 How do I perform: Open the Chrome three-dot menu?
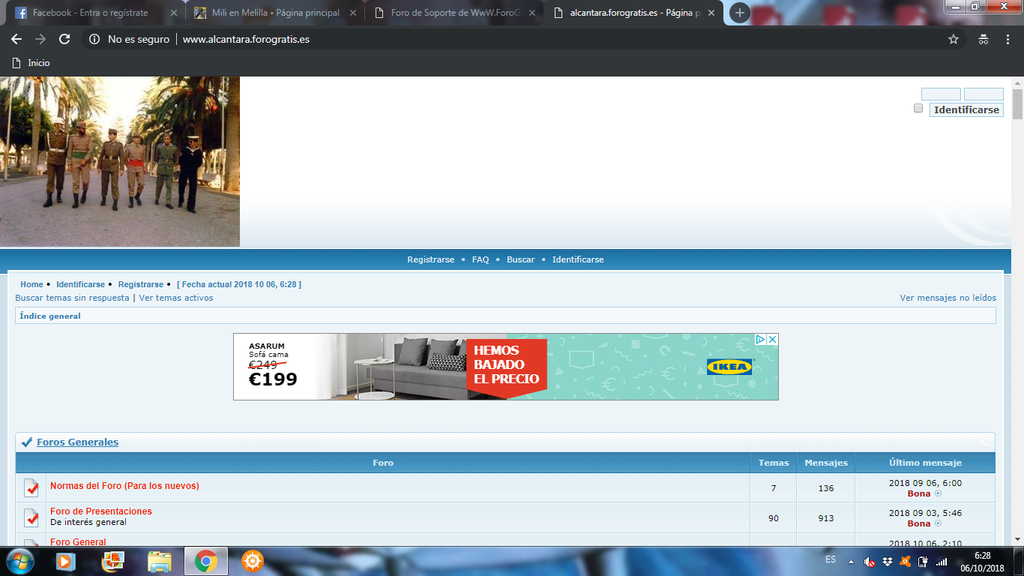pos(1008,39)
